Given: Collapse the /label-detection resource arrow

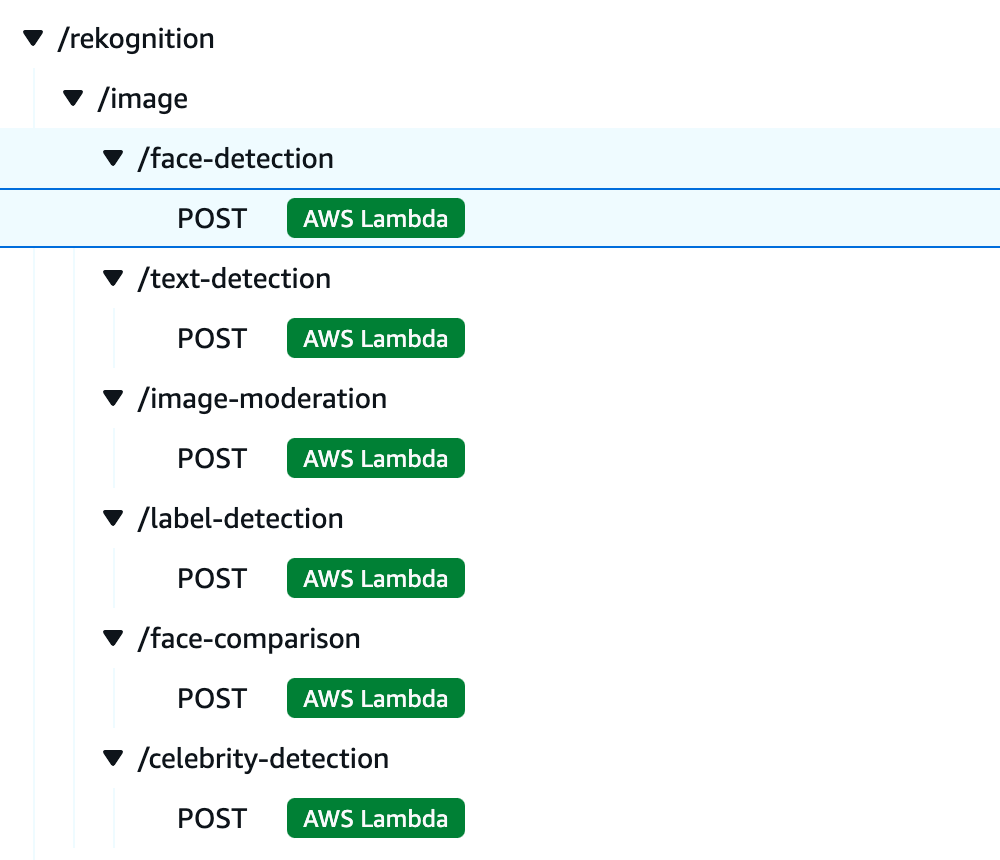Looking at the screenshot, I should (113, 518).
